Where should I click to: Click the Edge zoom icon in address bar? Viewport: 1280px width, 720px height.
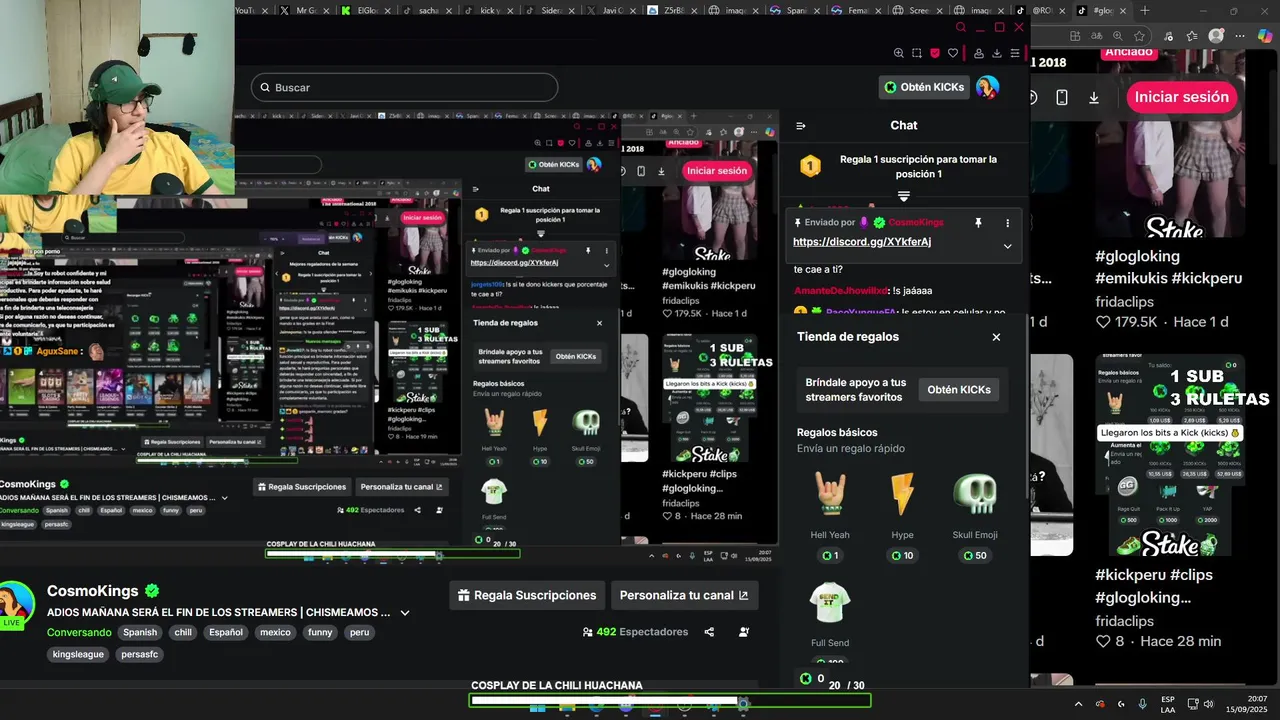1118,36
